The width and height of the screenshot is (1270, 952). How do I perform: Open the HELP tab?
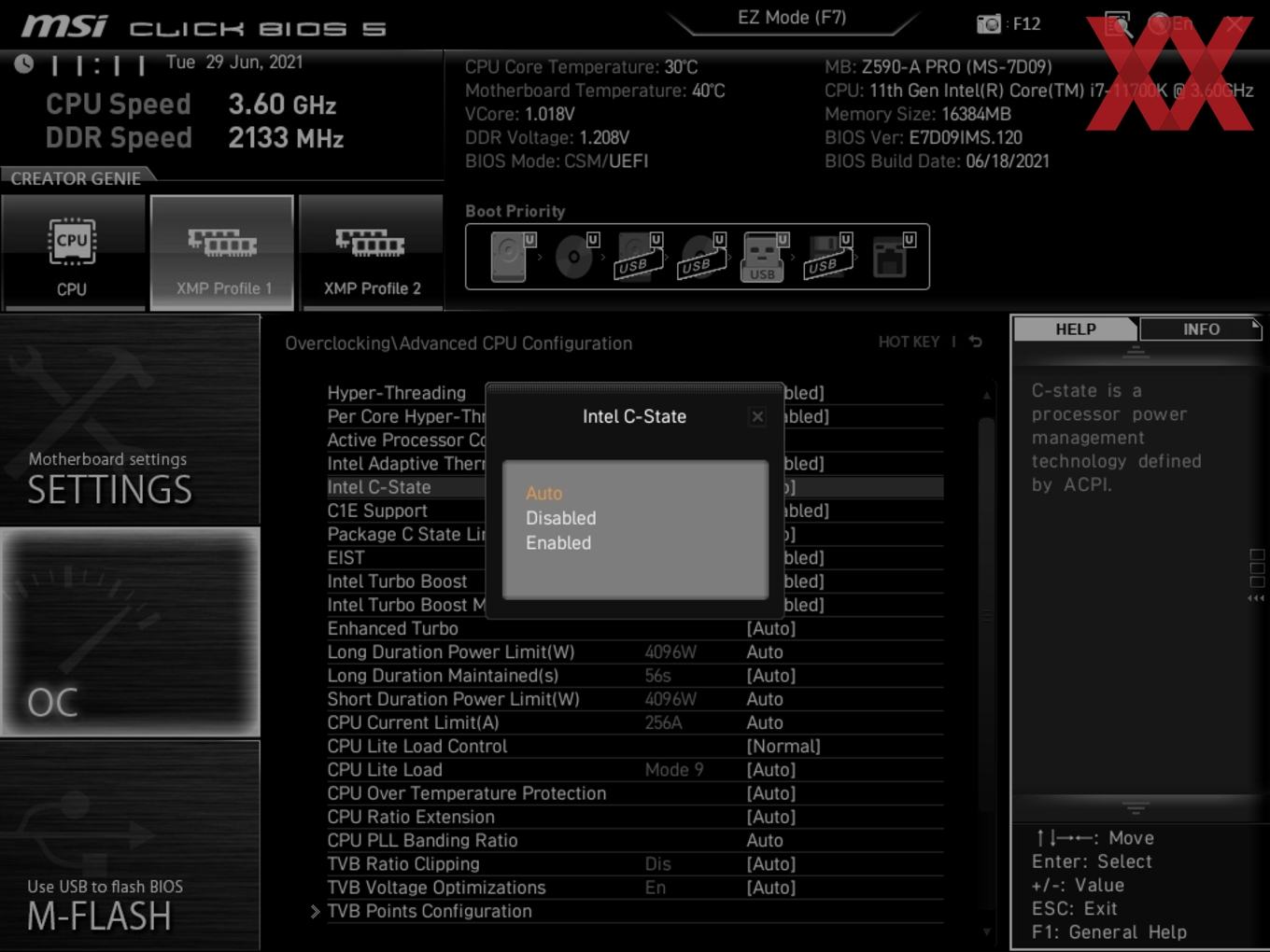[1075, 329]
